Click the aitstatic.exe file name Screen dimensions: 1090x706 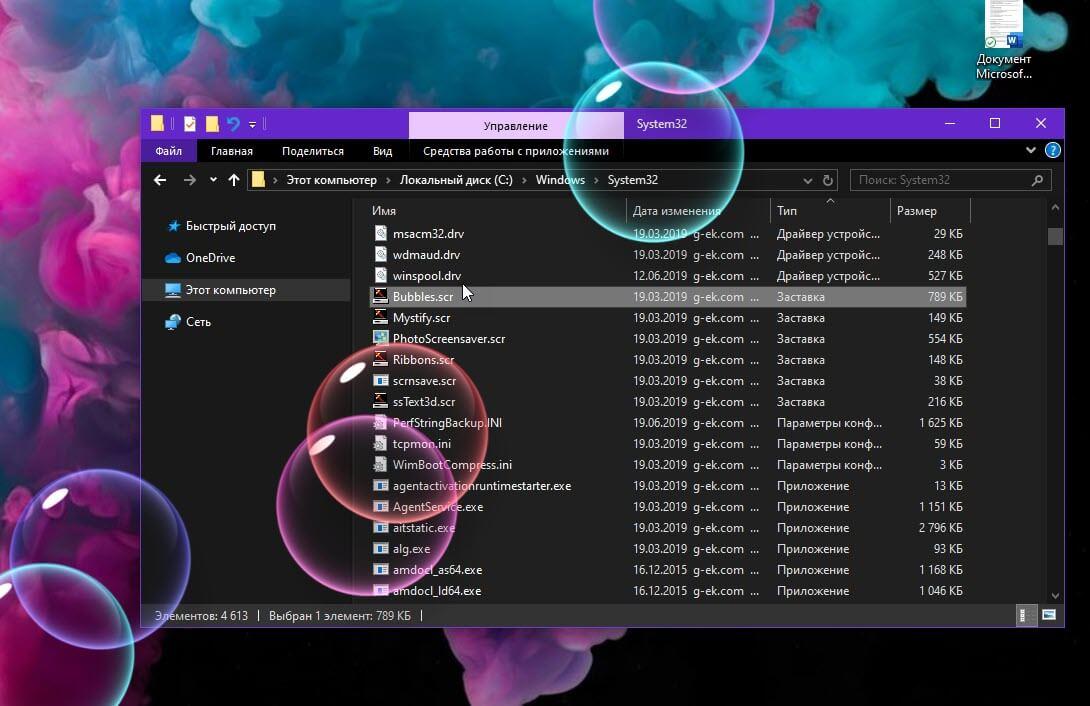click(424, 527)
